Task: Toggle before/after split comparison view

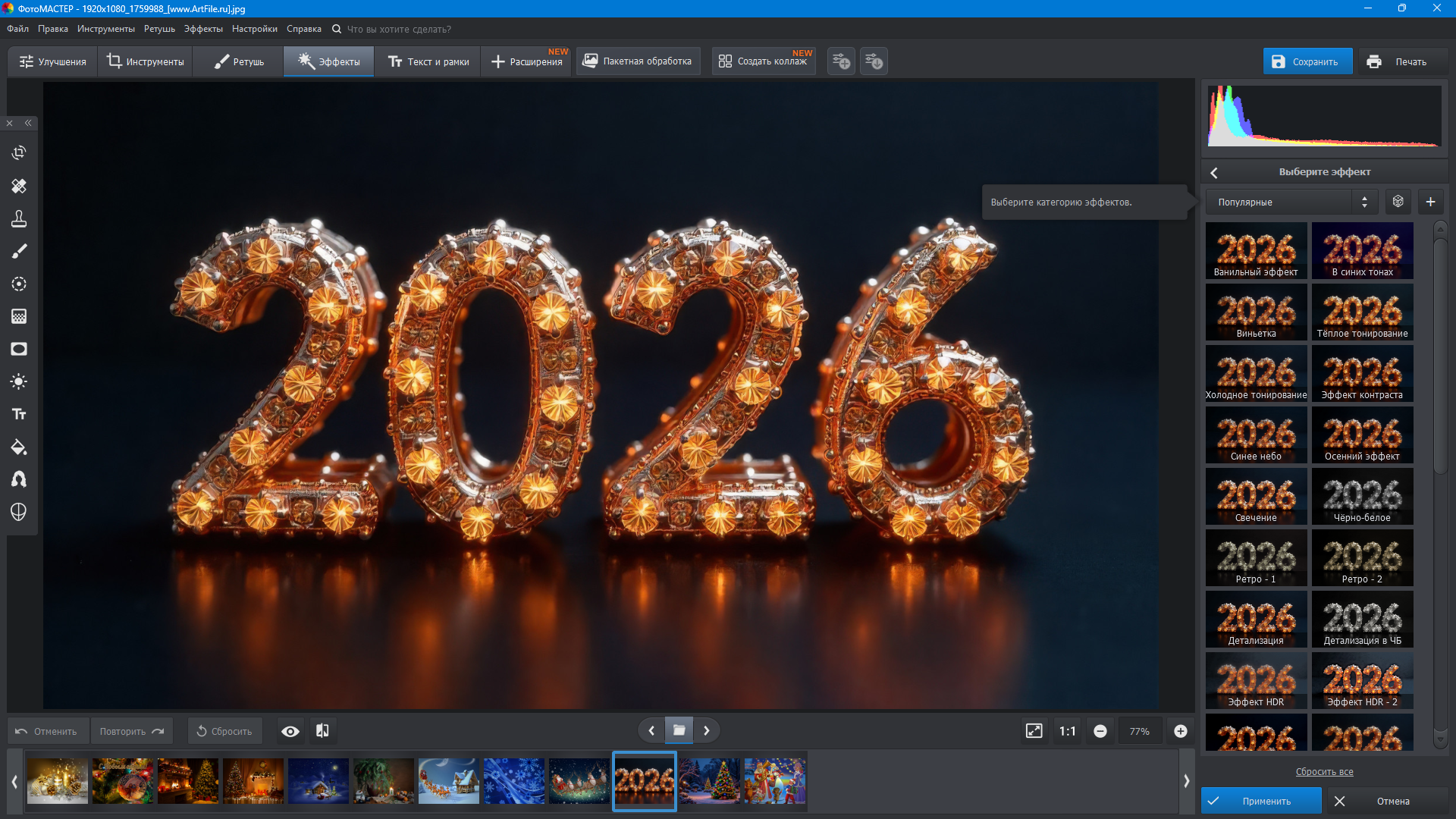Action: tap(322, 731)
